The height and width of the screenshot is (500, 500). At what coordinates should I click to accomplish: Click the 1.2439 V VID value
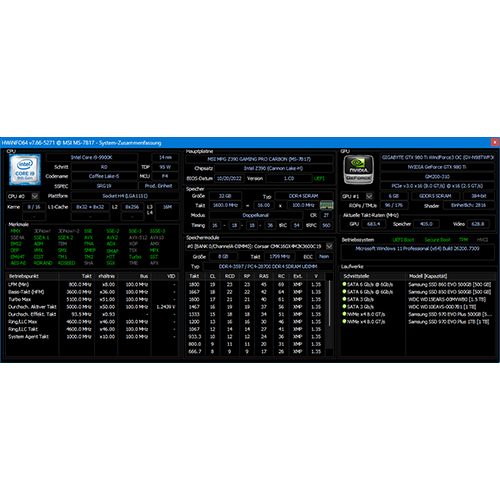[x=166, y=307]
